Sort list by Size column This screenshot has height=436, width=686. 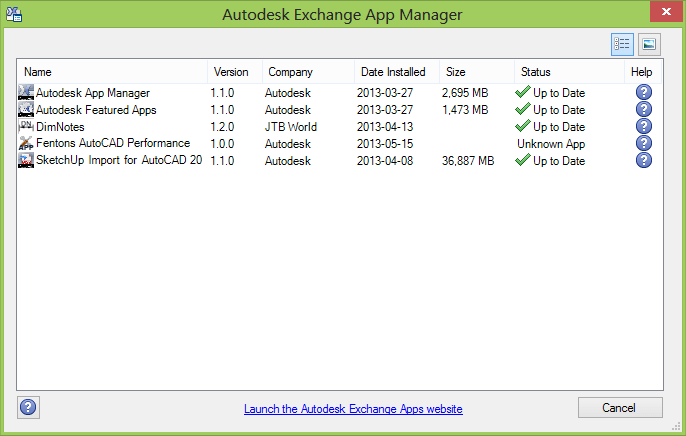click(477, 72)
